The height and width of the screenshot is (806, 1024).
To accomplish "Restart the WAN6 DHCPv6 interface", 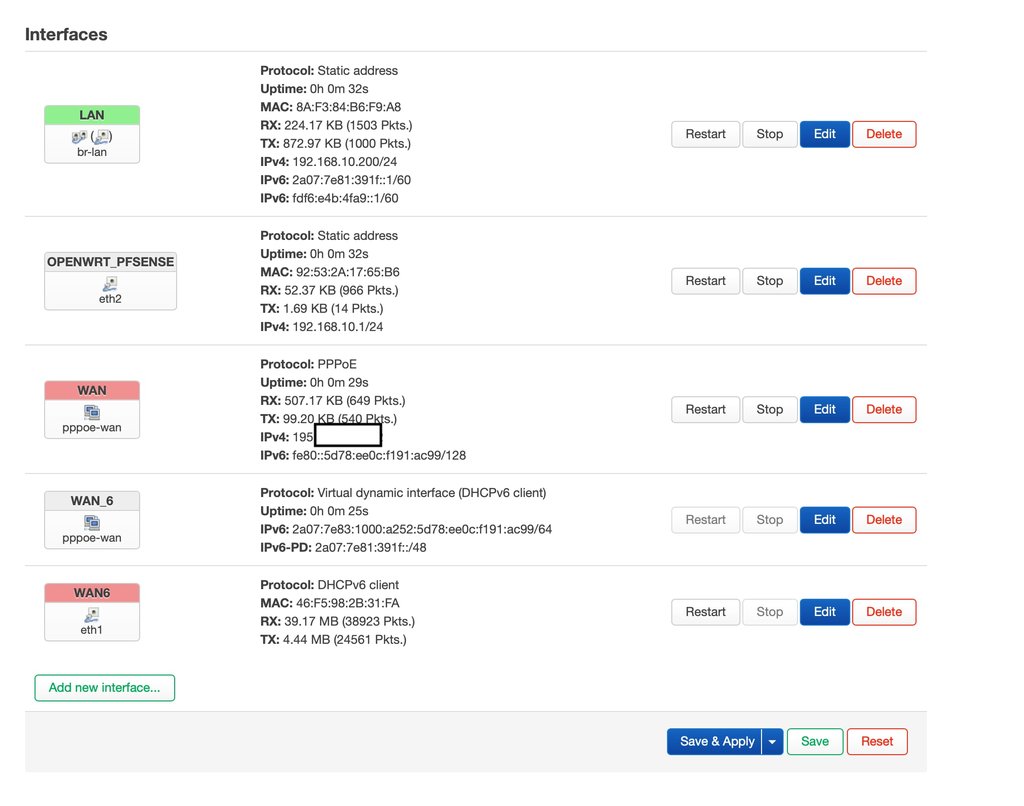I will (705, 612).
